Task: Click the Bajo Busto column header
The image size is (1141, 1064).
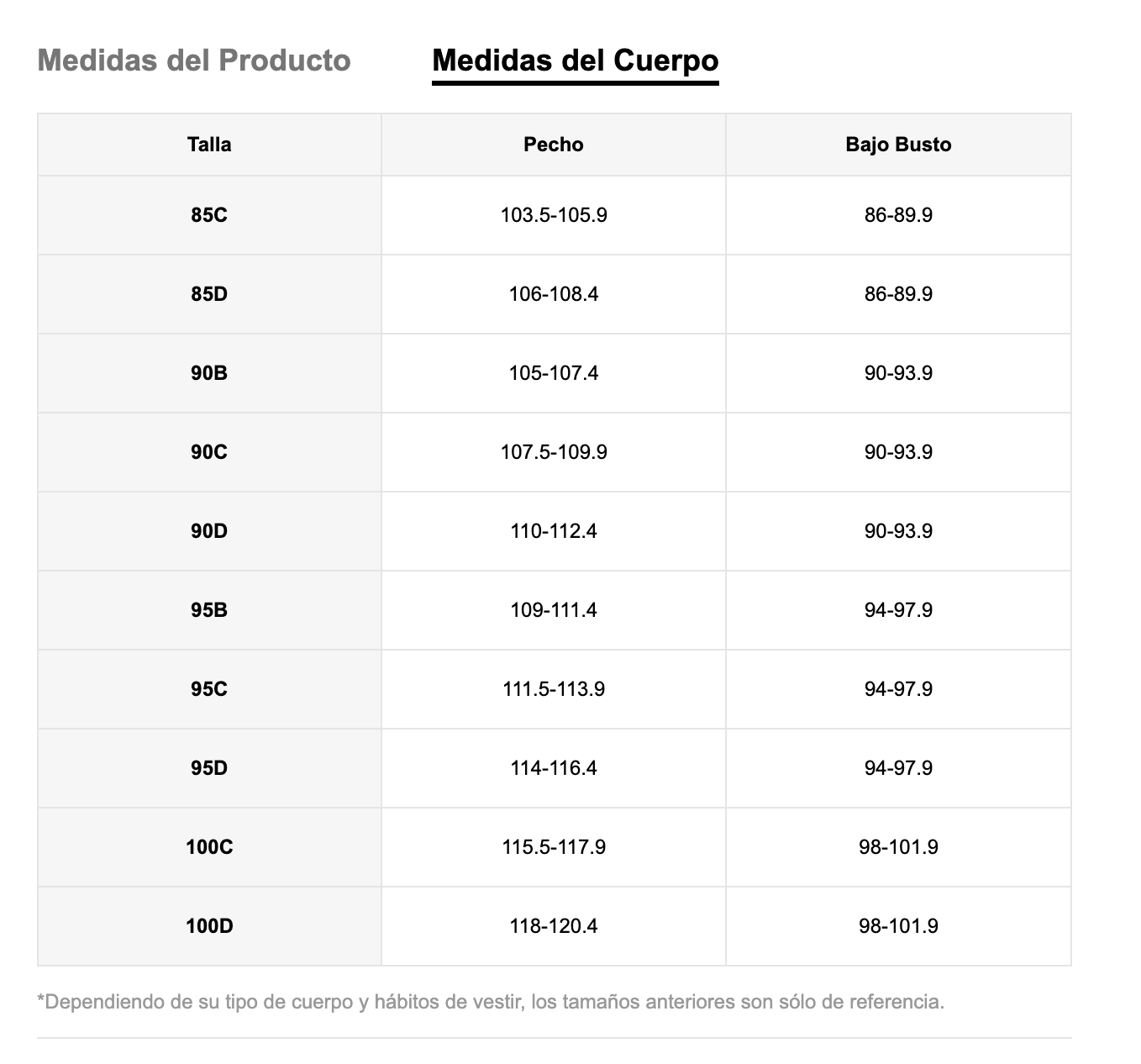Action: [x=898, y=145]
